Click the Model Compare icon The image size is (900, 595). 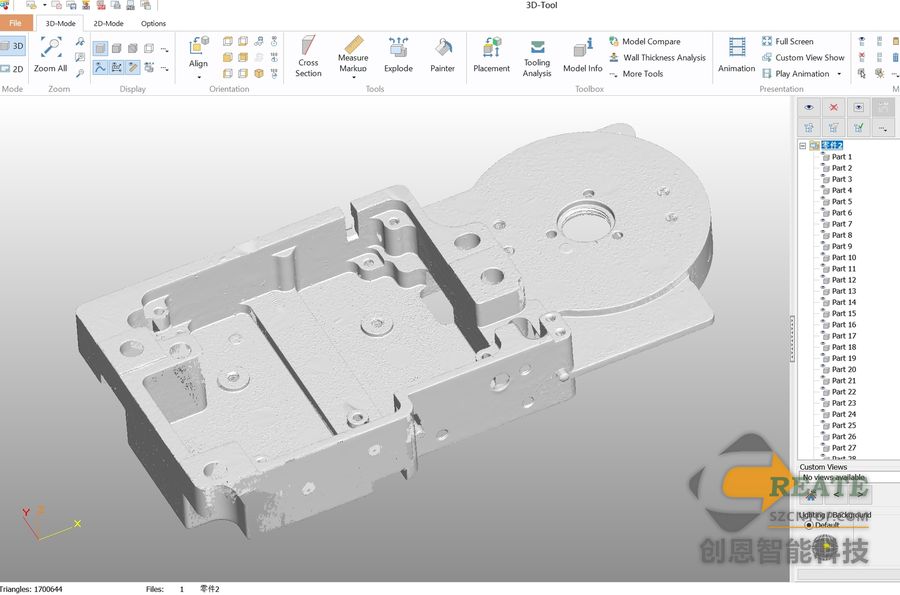point(614,41)
